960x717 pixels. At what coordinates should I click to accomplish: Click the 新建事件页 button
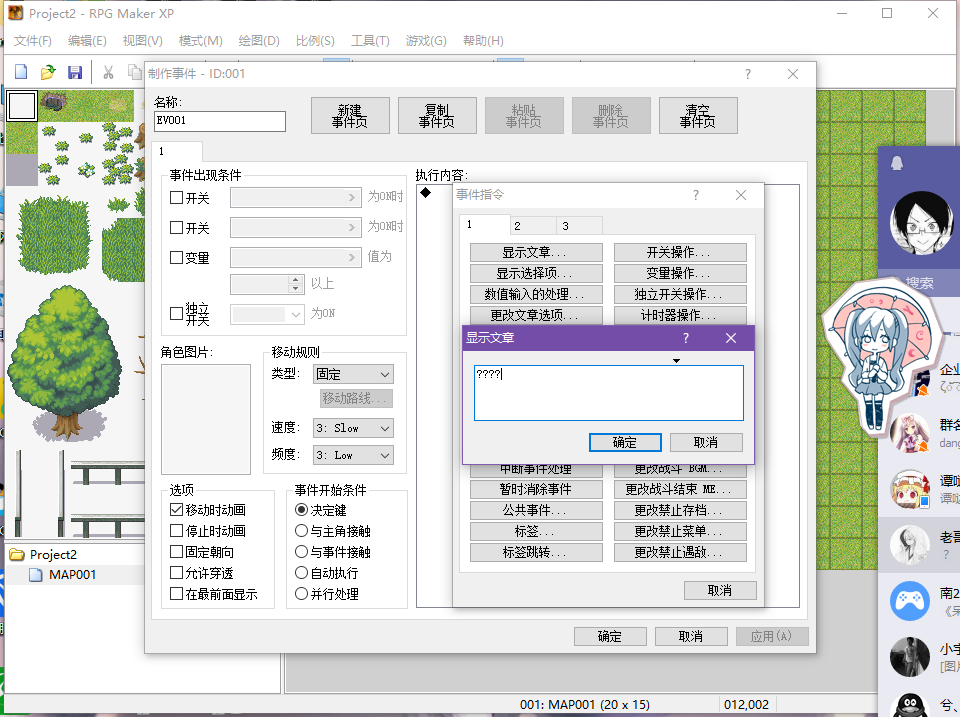point(350,116)
